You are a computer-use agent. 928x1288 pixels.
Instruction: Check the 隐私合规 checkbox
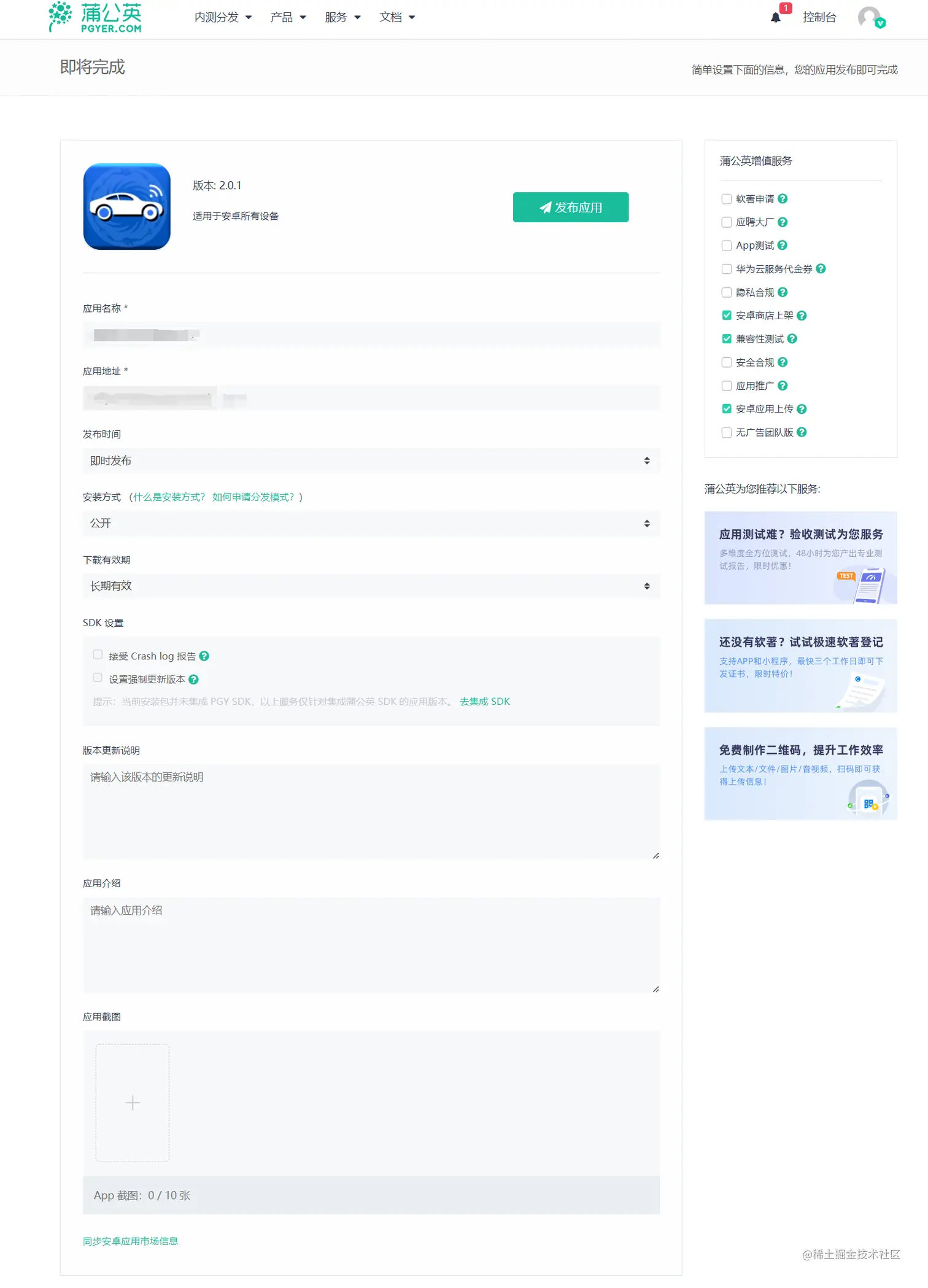[x=727, y=292]
